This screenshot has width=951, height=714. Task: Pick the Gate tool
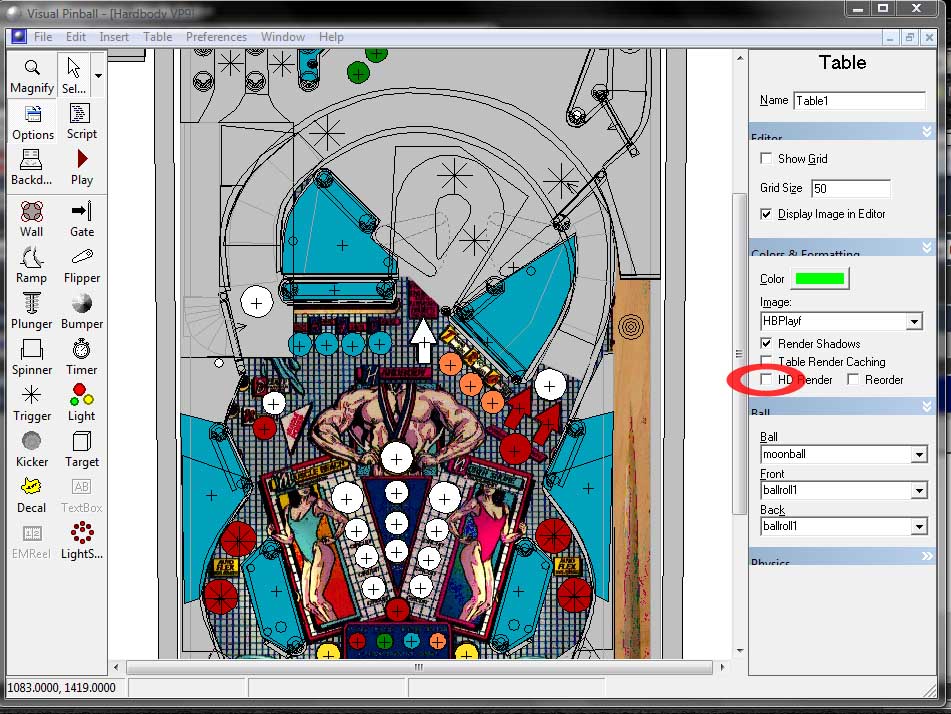click(81, 219)
